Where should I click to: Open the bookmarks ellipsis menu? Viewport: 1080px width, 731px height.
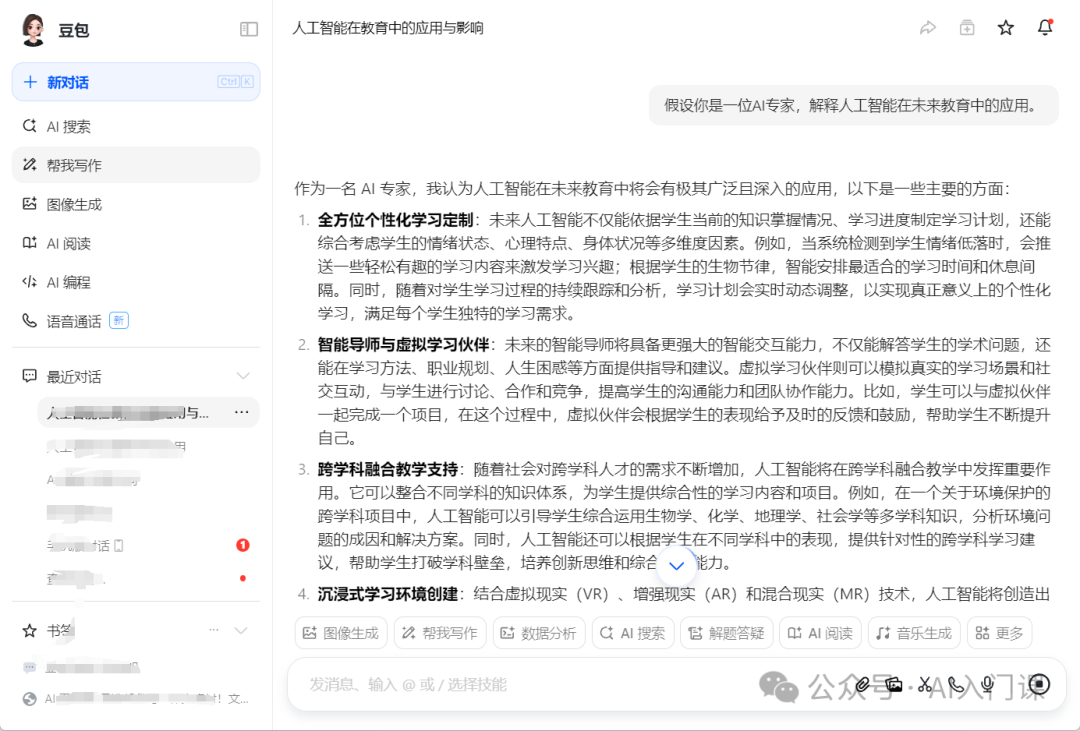(213, 630)
